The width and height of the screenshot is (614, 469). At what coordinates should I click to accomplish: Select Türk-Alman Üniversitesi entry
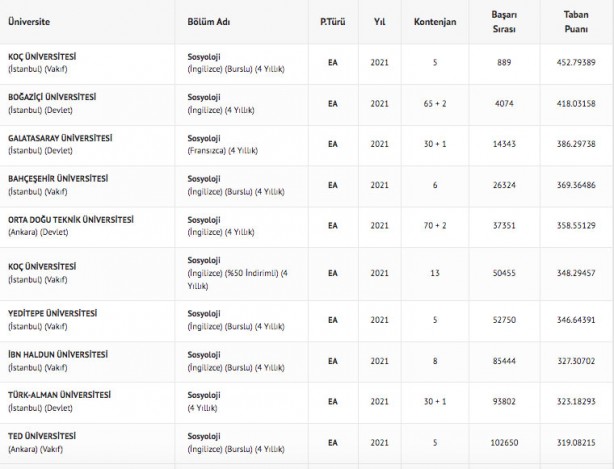(56, 393)
